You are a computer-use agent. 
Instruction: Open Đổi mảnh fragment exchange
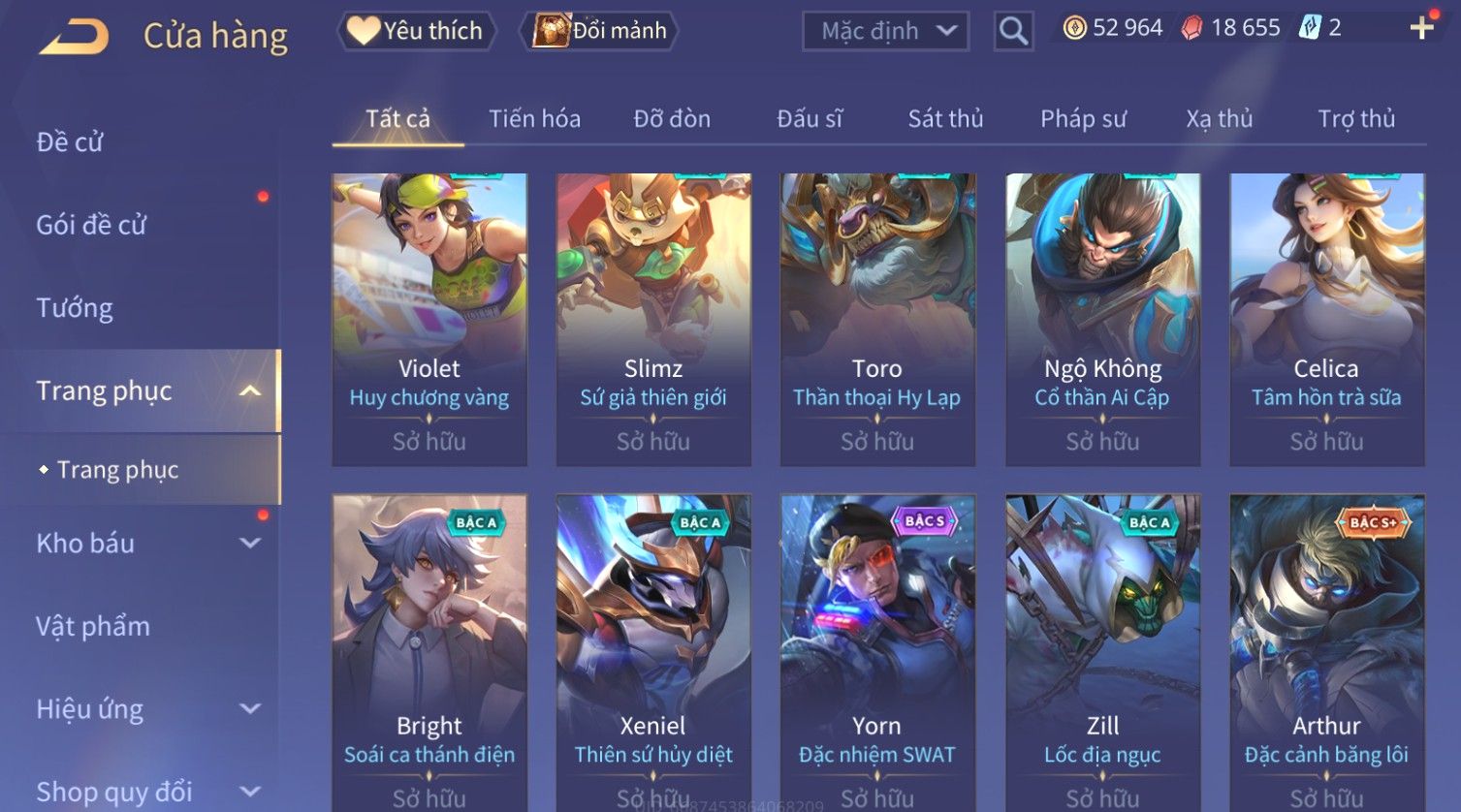tap(599, 31)
